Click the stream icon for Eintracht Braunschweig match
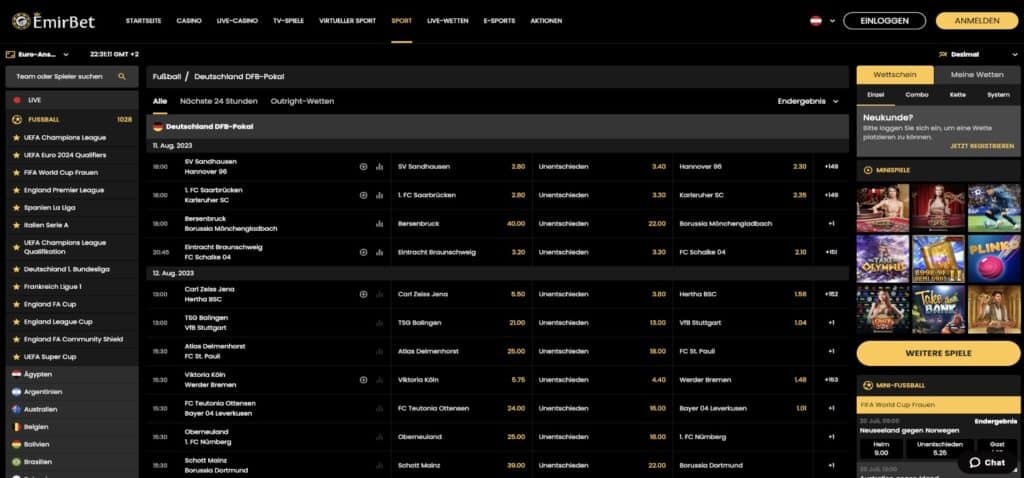The image size is (1024, 478). pyautogui.click(x=364, y=252)
